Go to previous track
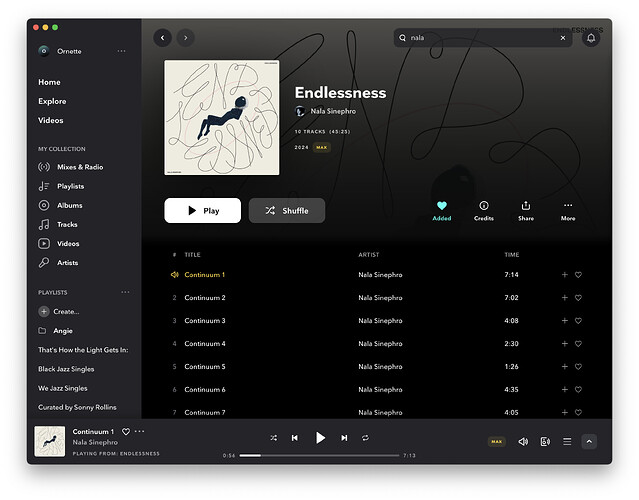Image resolution: width=639 pixels, height=500 pixels. pos(295,438)
